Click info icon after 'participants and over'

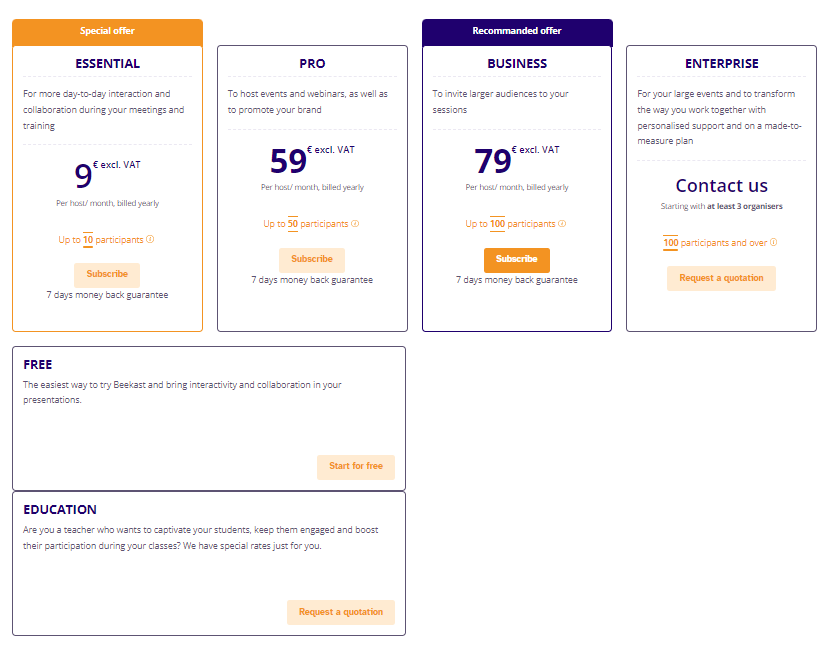[773, 242]
